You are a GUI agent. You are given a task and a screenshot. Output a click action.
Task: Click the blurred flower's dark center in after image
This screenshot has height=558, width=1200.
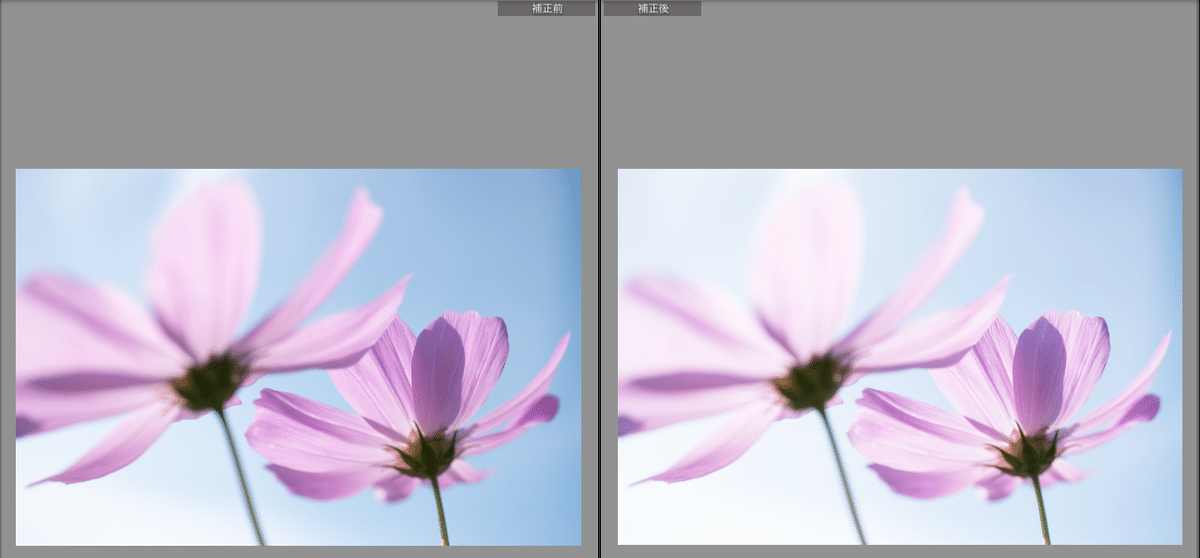click(x=812, y=381)
